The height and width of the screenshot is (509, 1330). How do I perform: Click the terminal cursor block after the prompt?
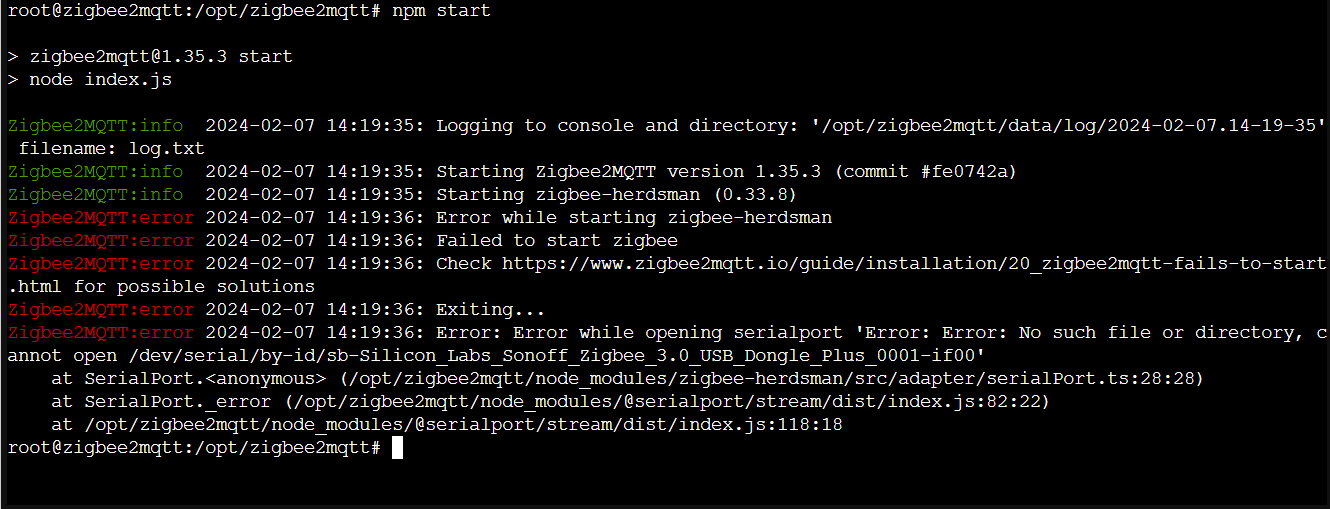pyautogui.click(x=397, y=448)
